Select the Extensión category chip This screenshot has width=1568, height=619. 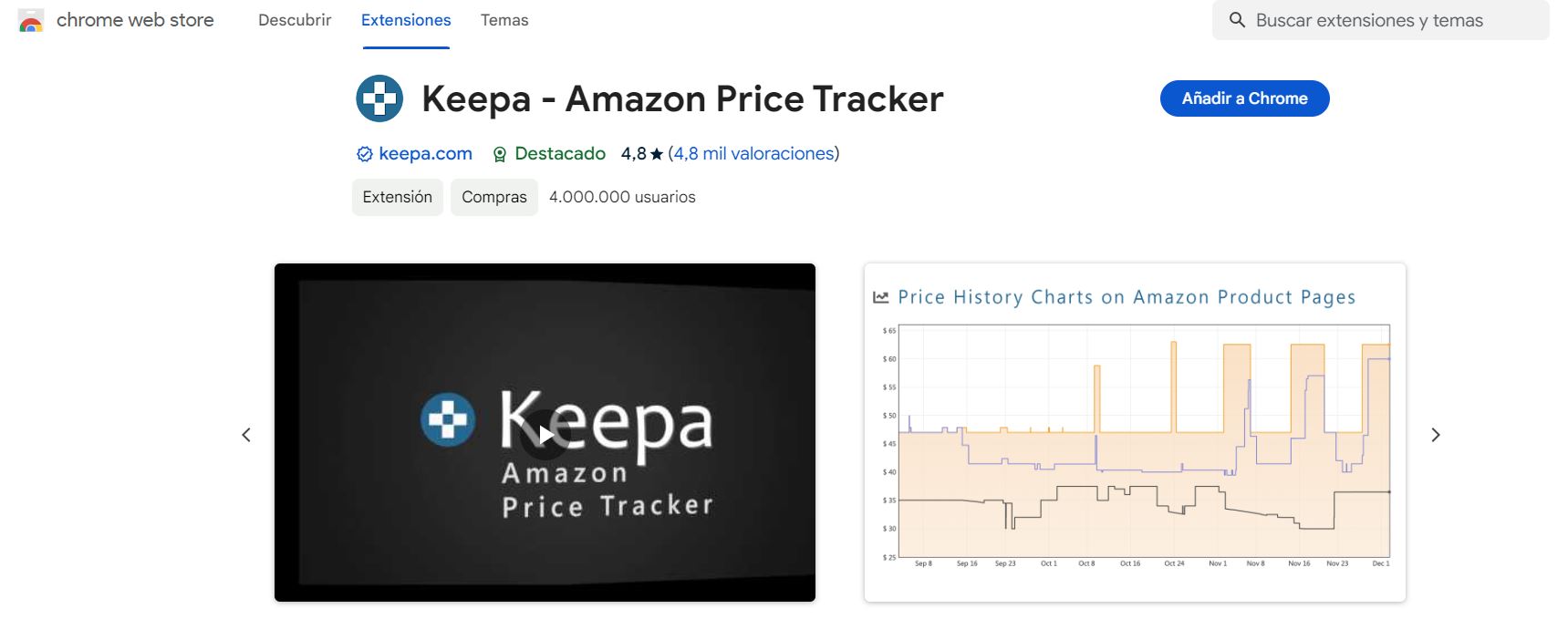[x=397, y=196]
